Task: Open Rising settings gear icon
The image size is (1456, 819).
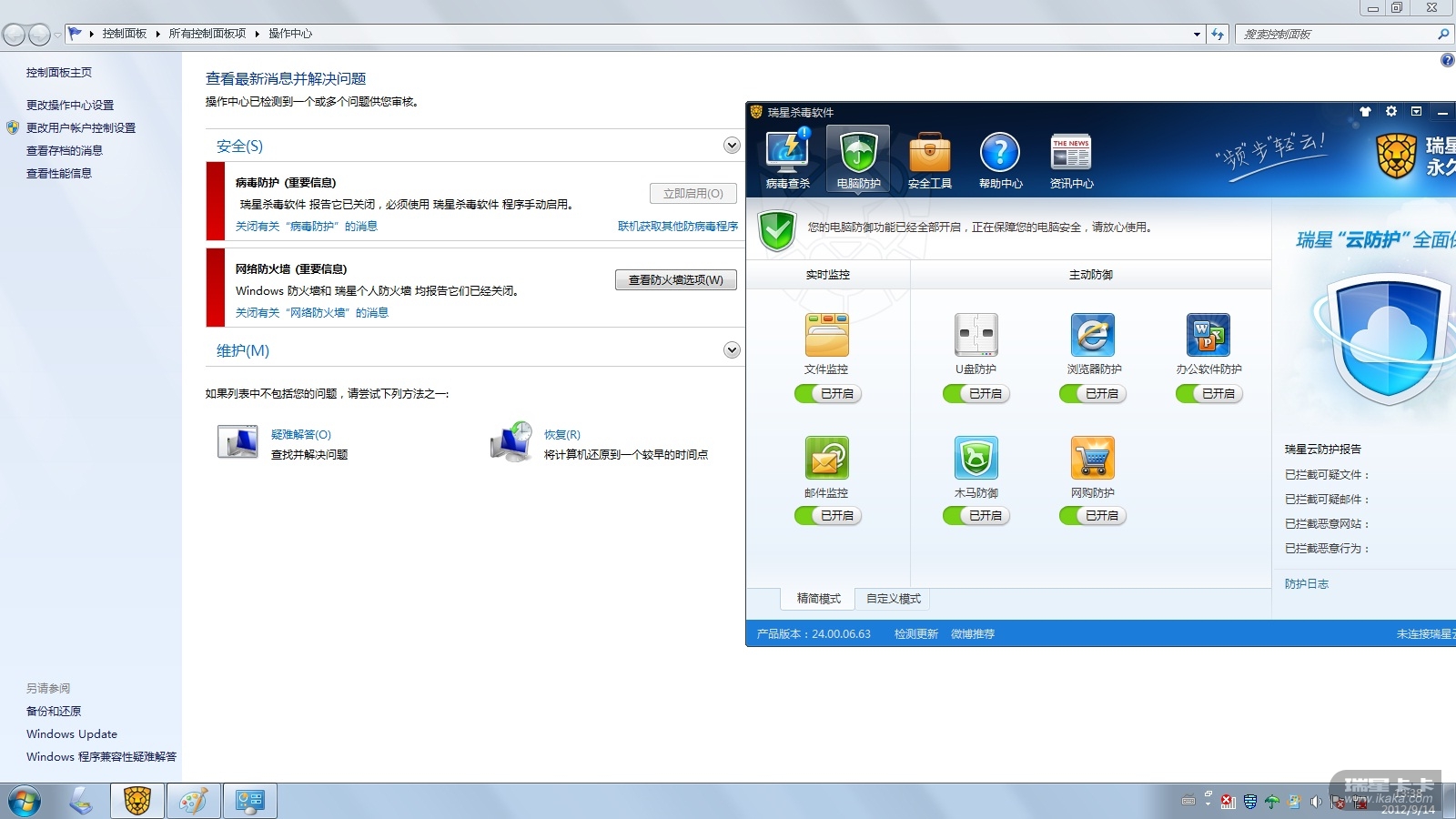Action: click(1390, 111)
